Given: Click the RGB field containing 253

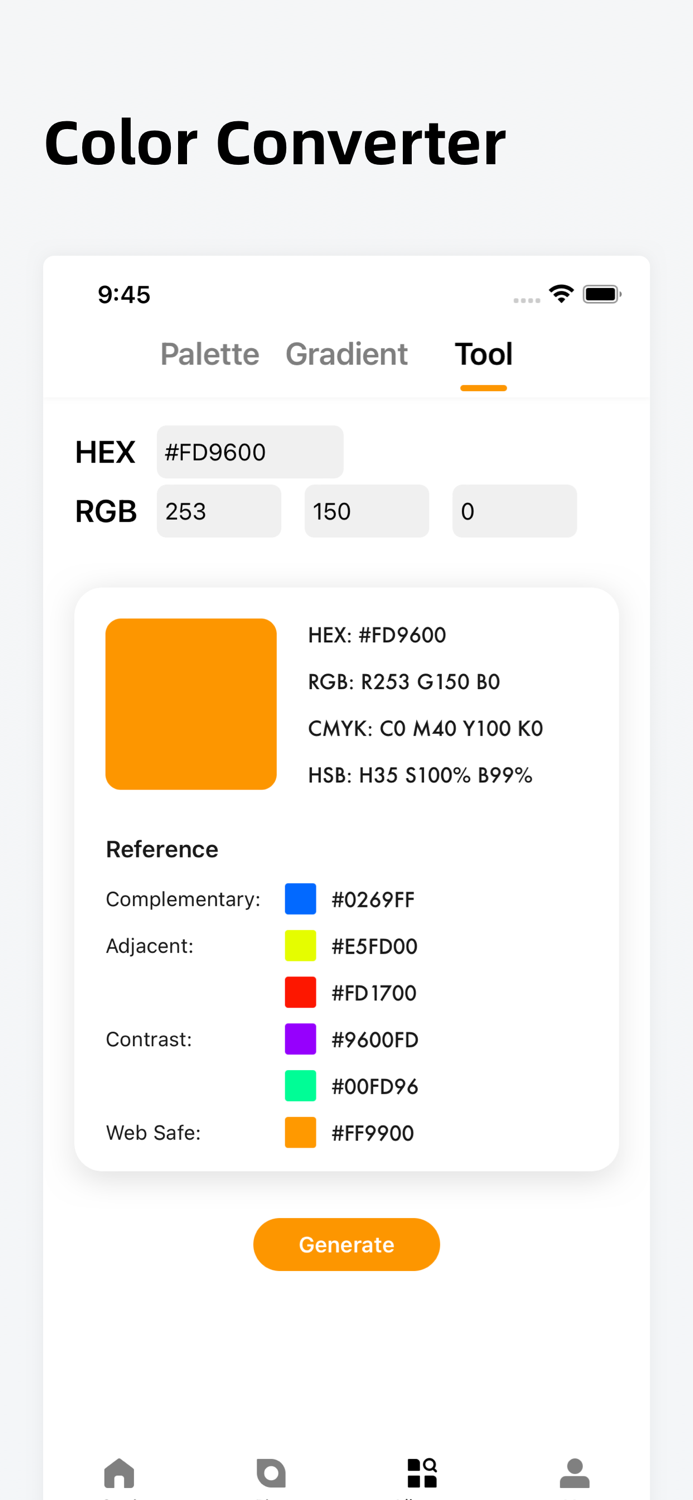Looking at the screenshot, I should pyautogui.click(x=219, y=511).
